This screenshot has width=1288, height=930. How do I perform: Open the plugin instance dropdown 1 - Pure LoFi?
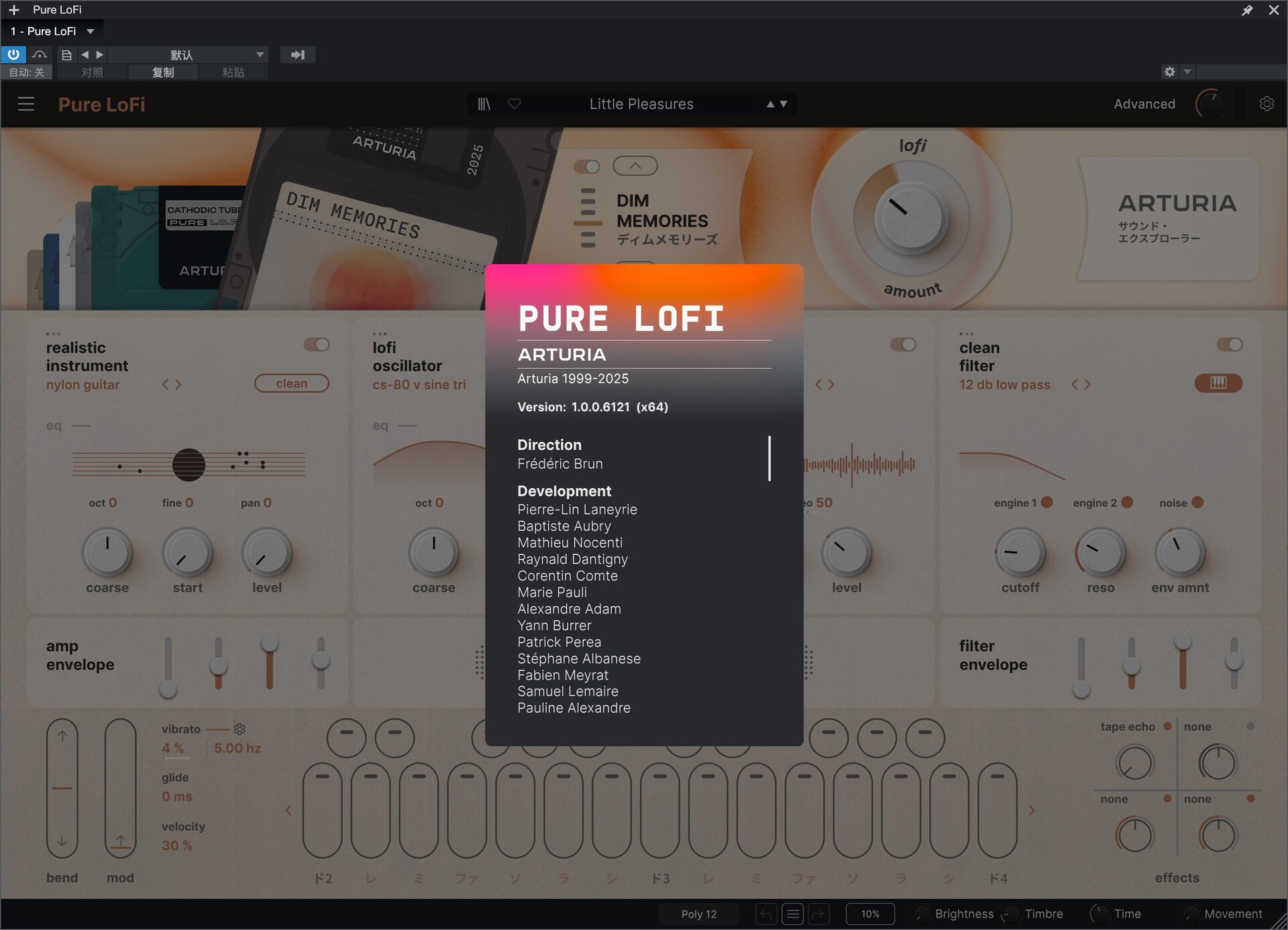click(x=52, y=32)
